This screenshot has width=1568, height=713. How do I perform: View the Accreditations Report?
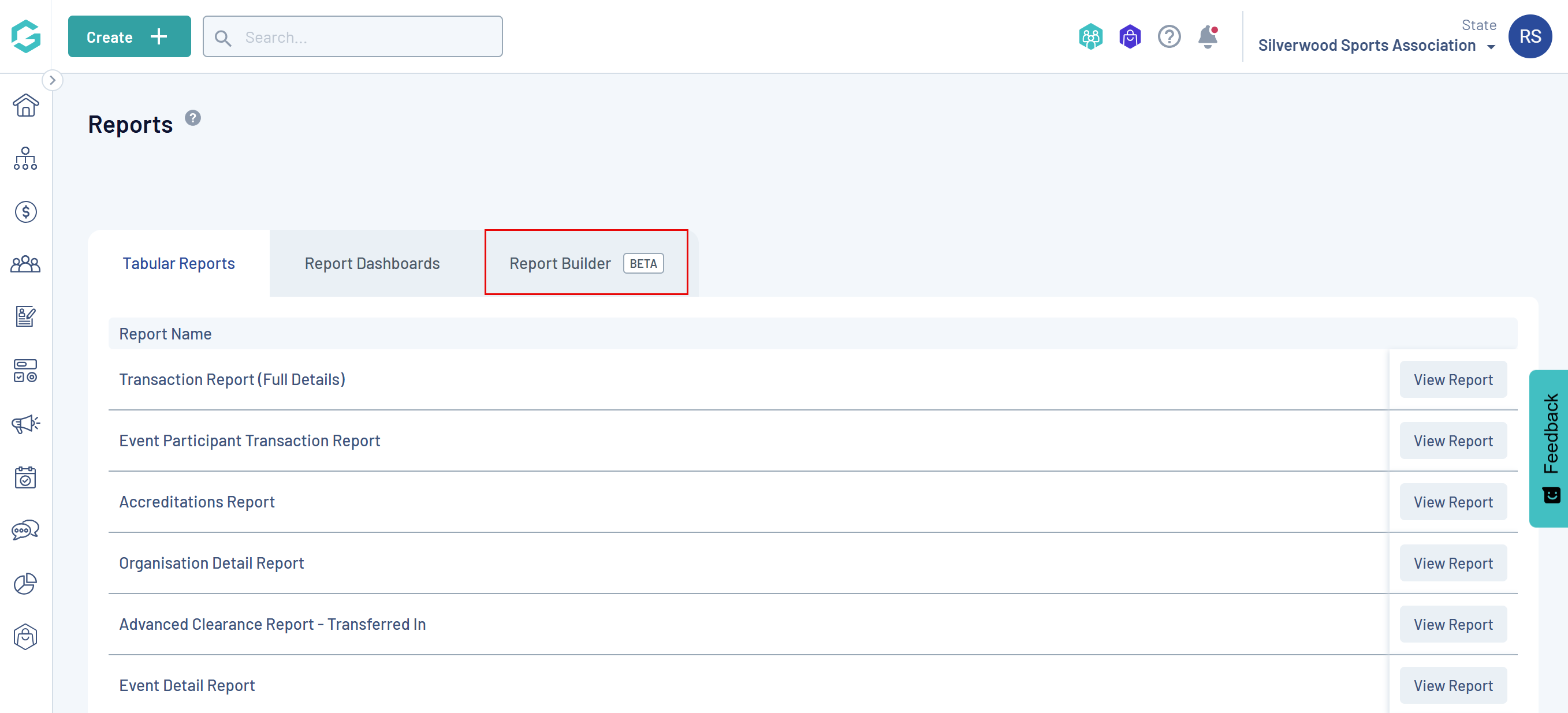tap(1452, 502)
